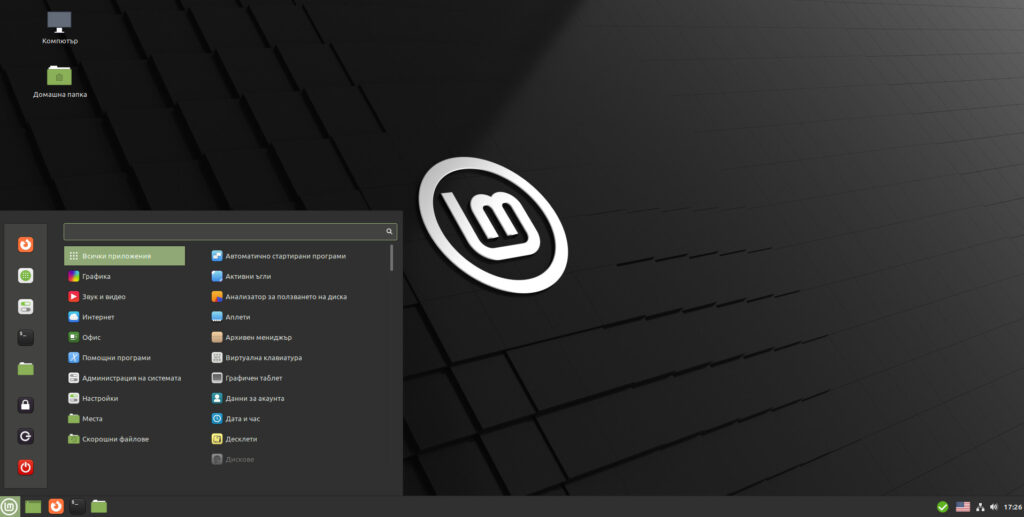Select the Помощни програми category
The width and height of the screenshot is (1024, 517).
pyautogui.click(x=124, y=358)
